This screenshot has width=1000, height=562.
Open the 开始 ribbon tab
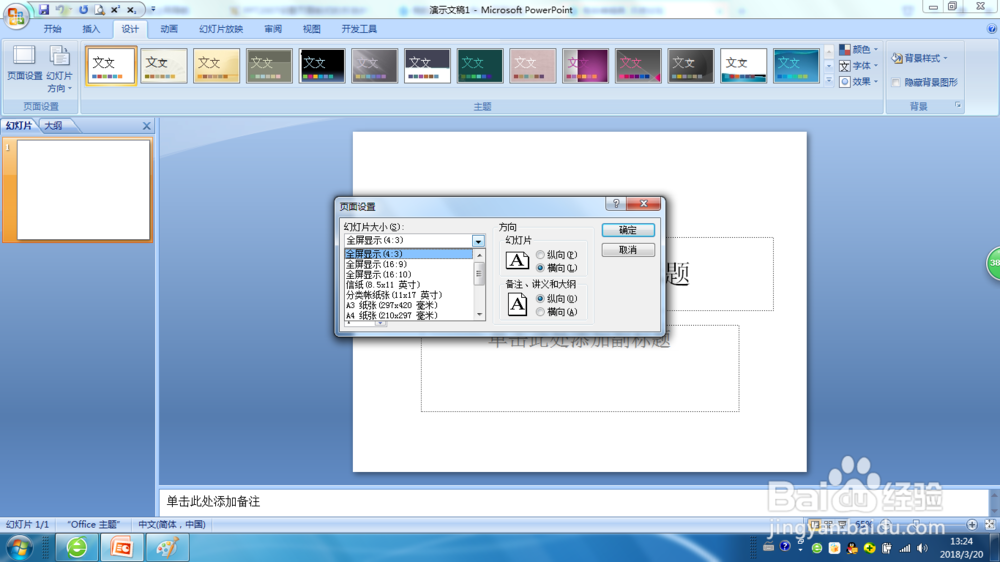(x=52, y=29)
